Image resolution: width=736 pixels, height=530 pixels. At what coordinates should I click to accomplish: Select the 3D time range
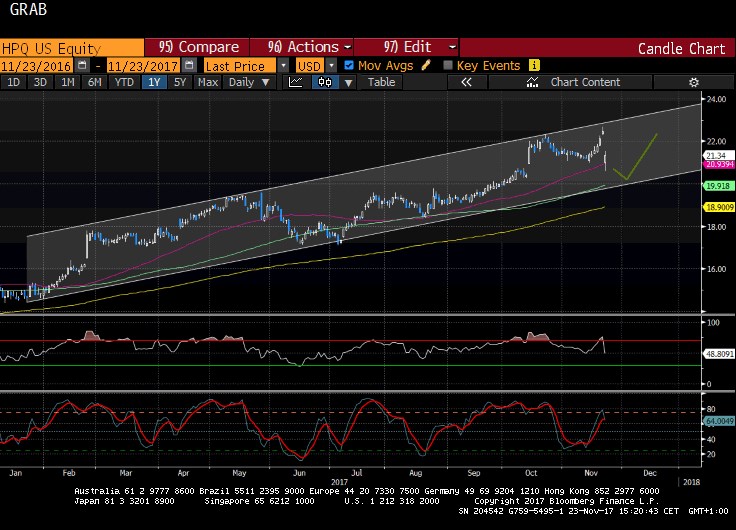(40, 82)
